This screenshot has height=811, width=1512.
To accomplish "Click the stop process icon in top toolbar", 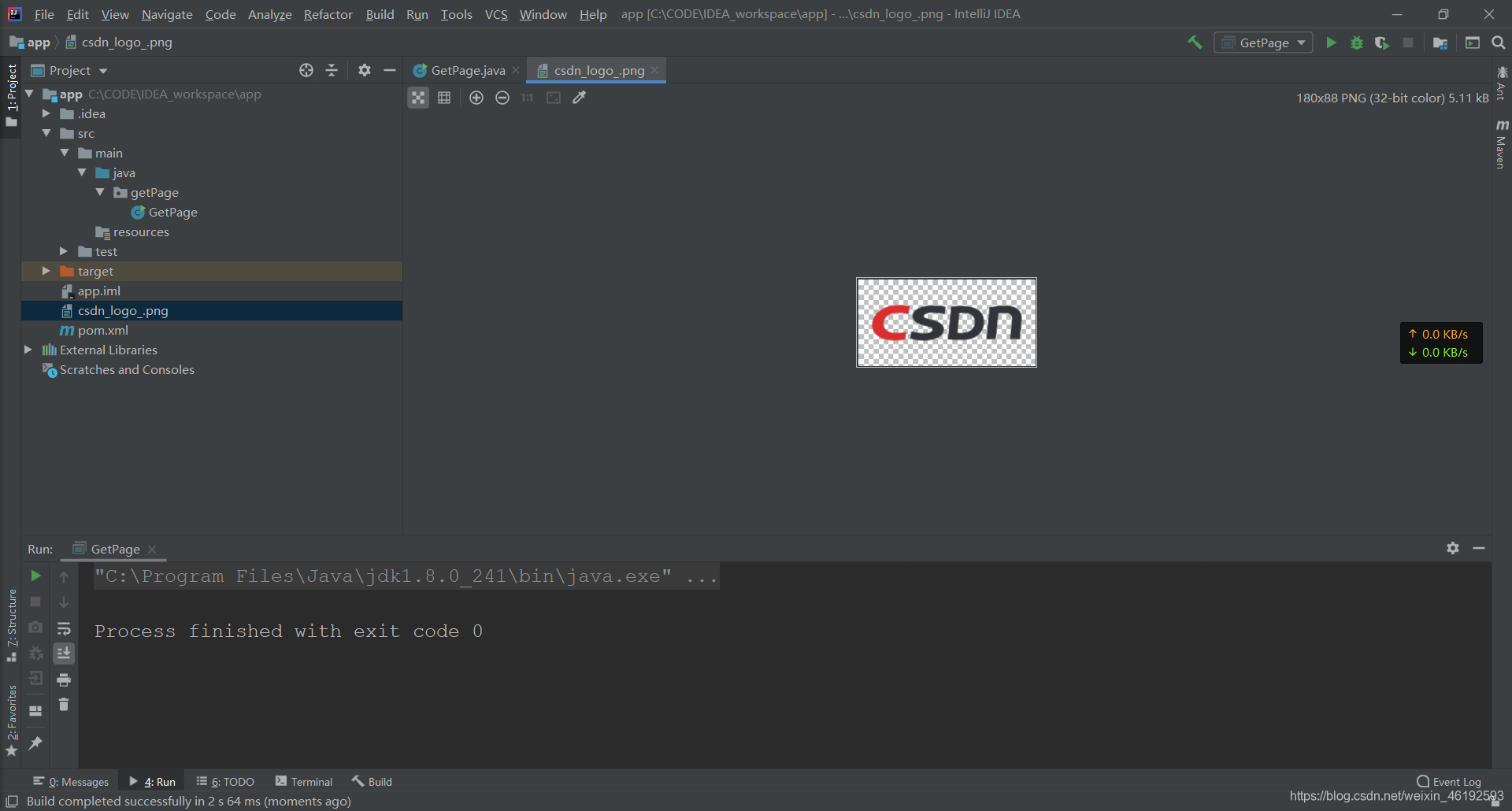I will pos(1408,43).
